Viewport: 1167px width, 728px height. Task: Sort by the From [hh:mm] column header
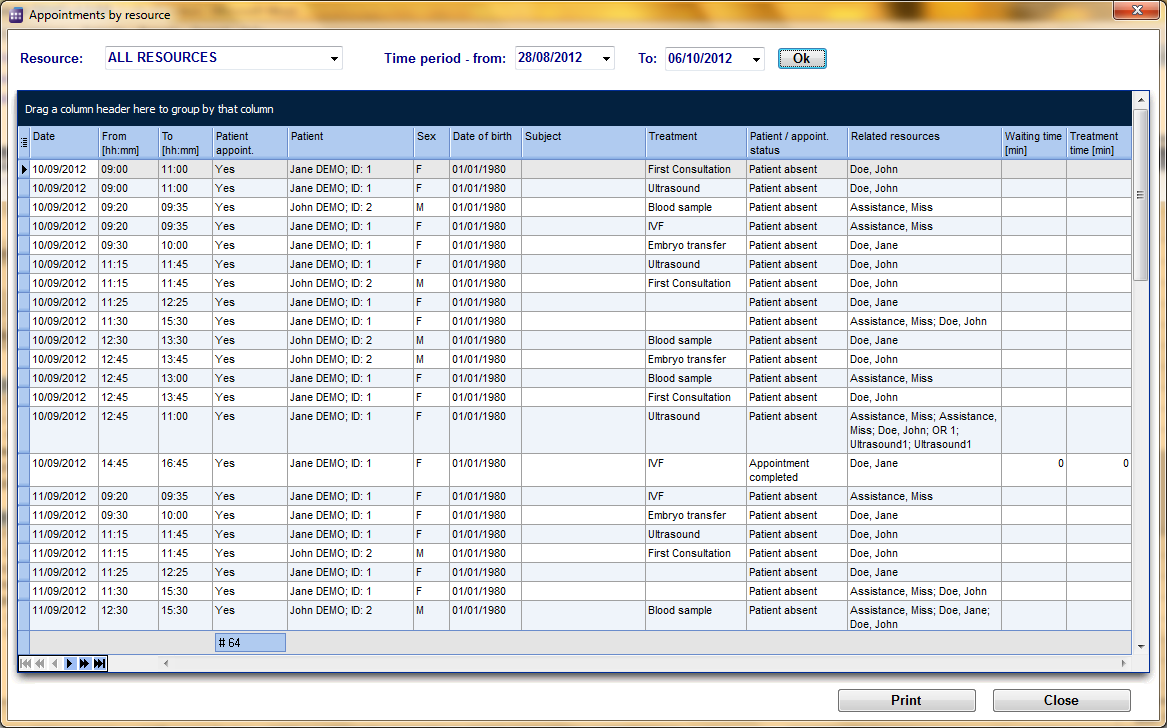128,142
